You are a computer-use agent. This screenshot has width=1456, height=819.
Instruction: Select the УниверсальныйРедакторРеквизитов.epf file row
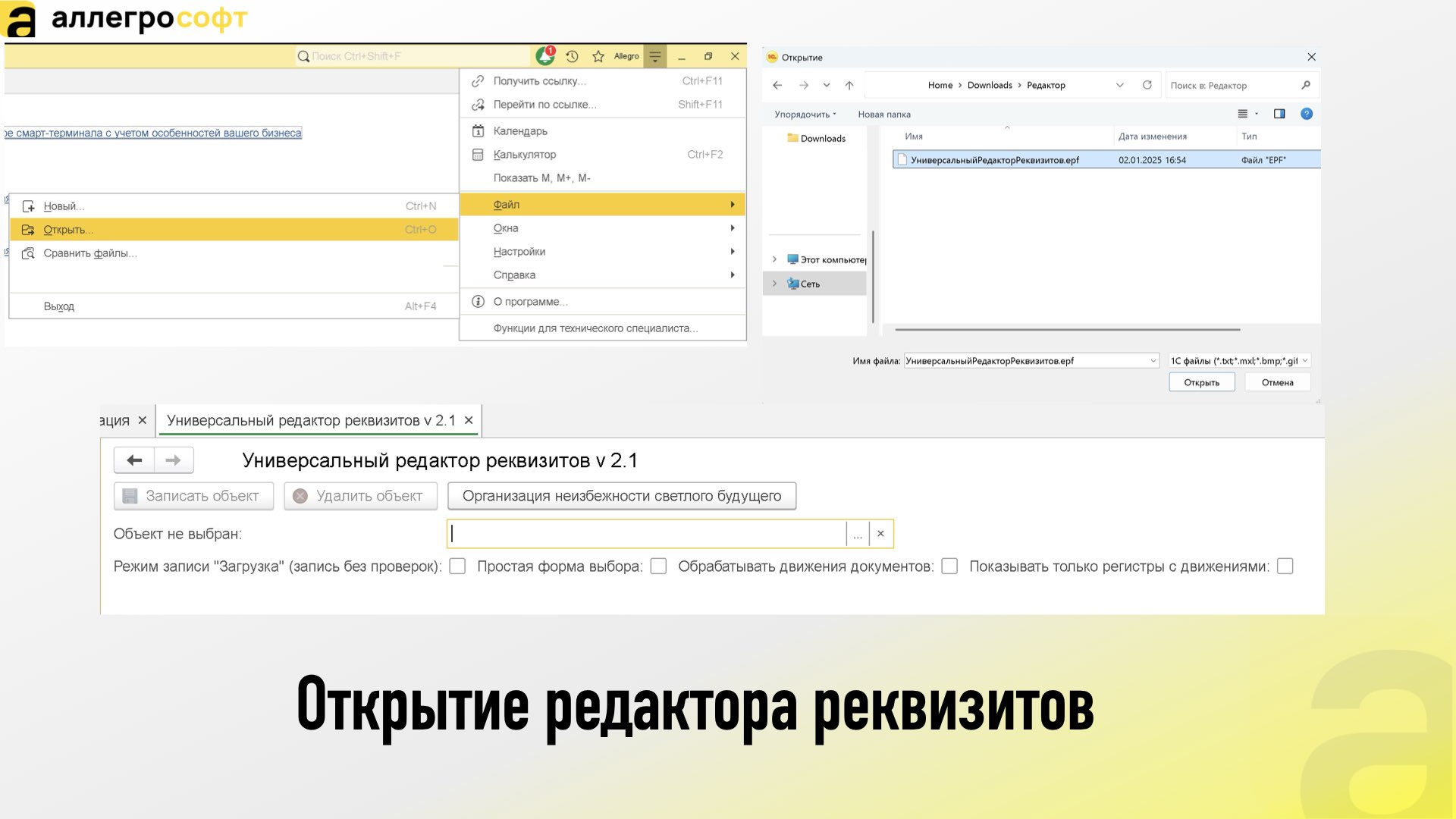coord(1106,160)
